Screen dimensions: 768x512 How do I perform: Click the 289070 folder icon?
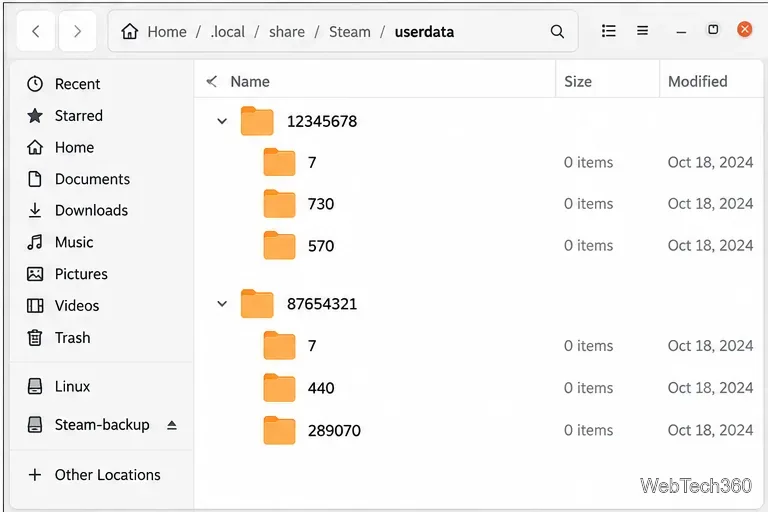(x=279, y=430)
